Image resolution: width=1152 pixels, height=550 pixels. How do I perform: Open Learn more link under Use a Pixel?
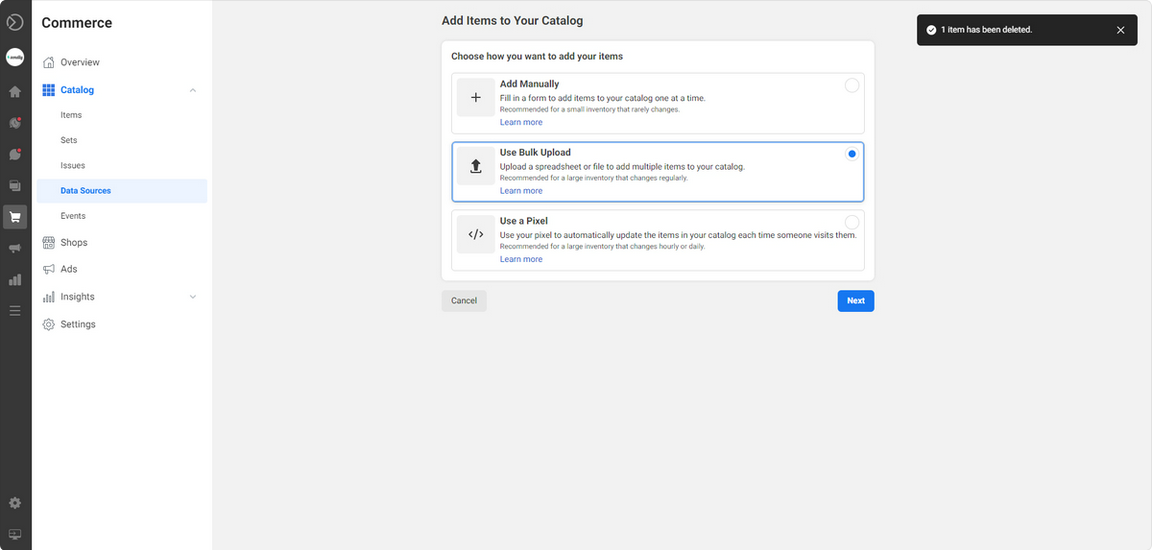[521, 259]
